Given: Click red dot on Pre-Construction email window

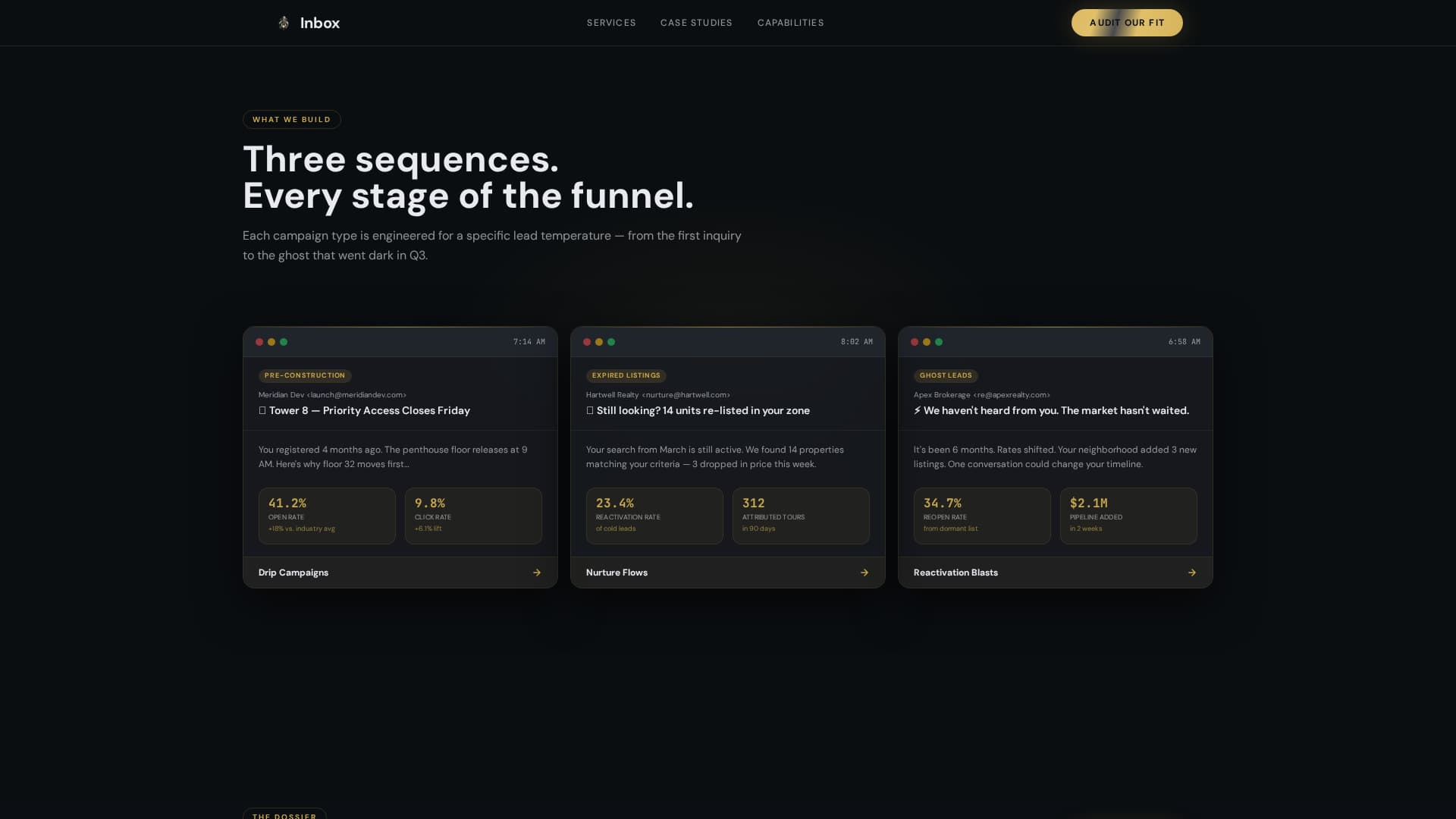Looking at the screenshot, I should (x=259, y=342).
